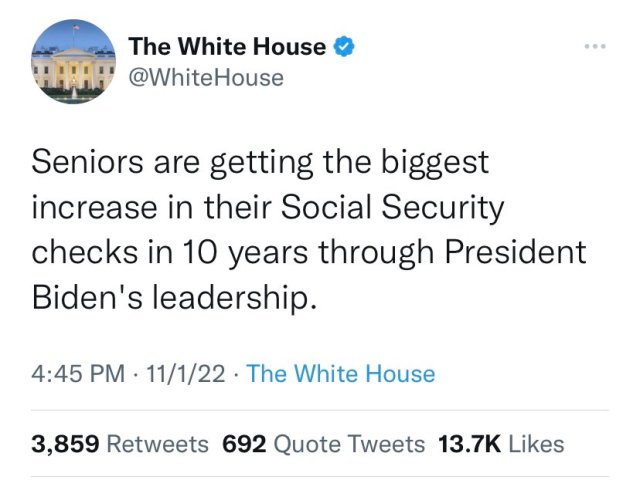Open "The White House" bold display name

228,46
